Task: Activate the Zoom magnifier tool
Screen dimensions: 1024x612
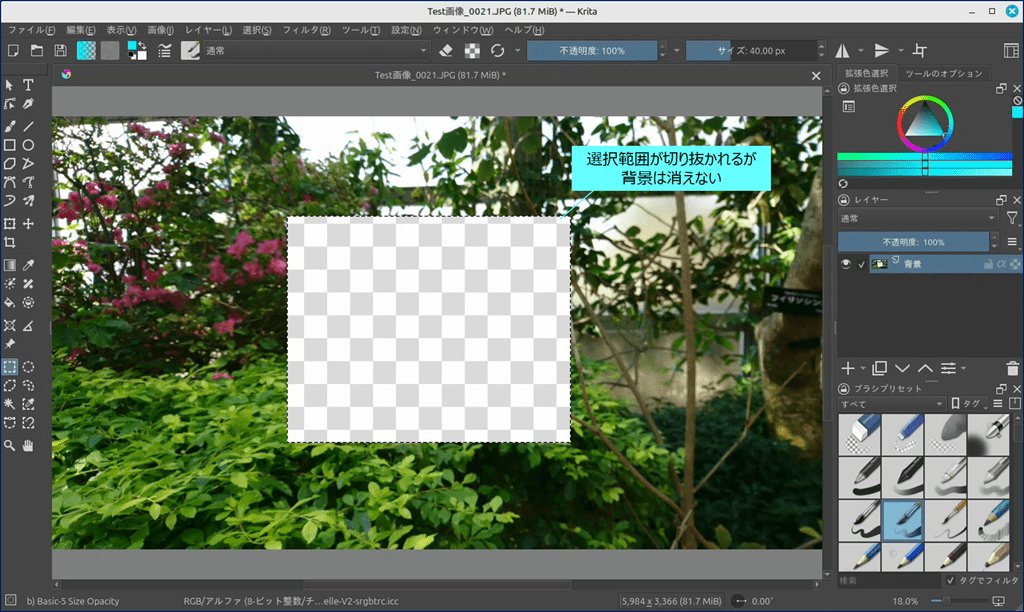Action: tap(9, 446)
